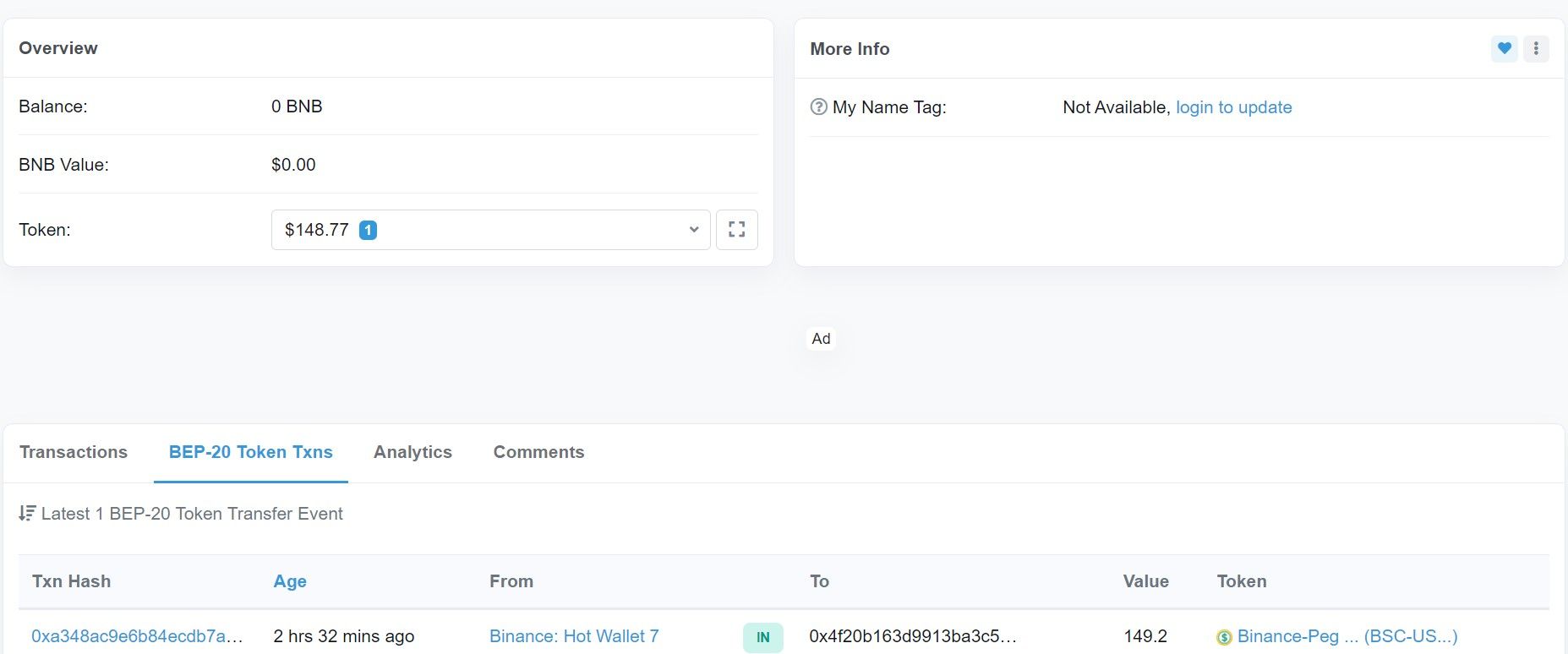Click the IN direction badge

[762, 637]
